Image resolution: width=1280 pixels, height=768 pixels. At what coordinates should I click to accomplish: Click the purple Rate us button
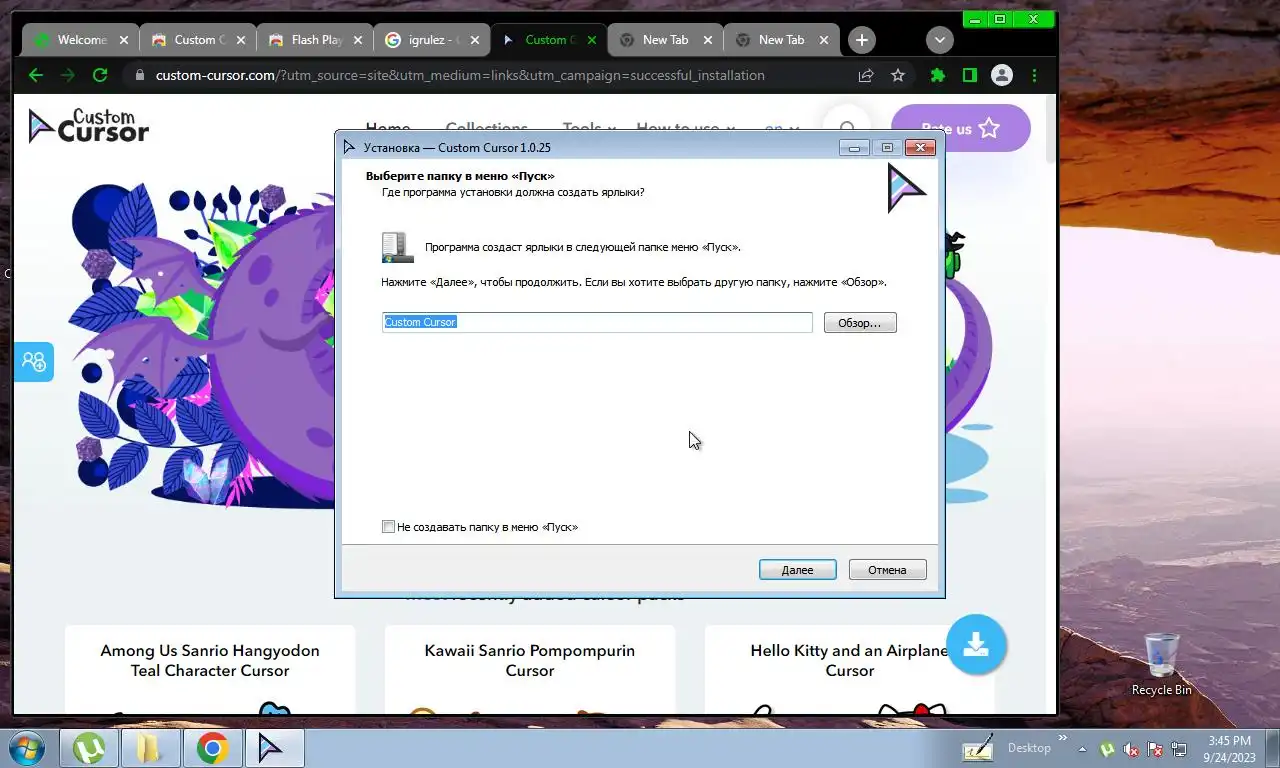tap(960, 128)
